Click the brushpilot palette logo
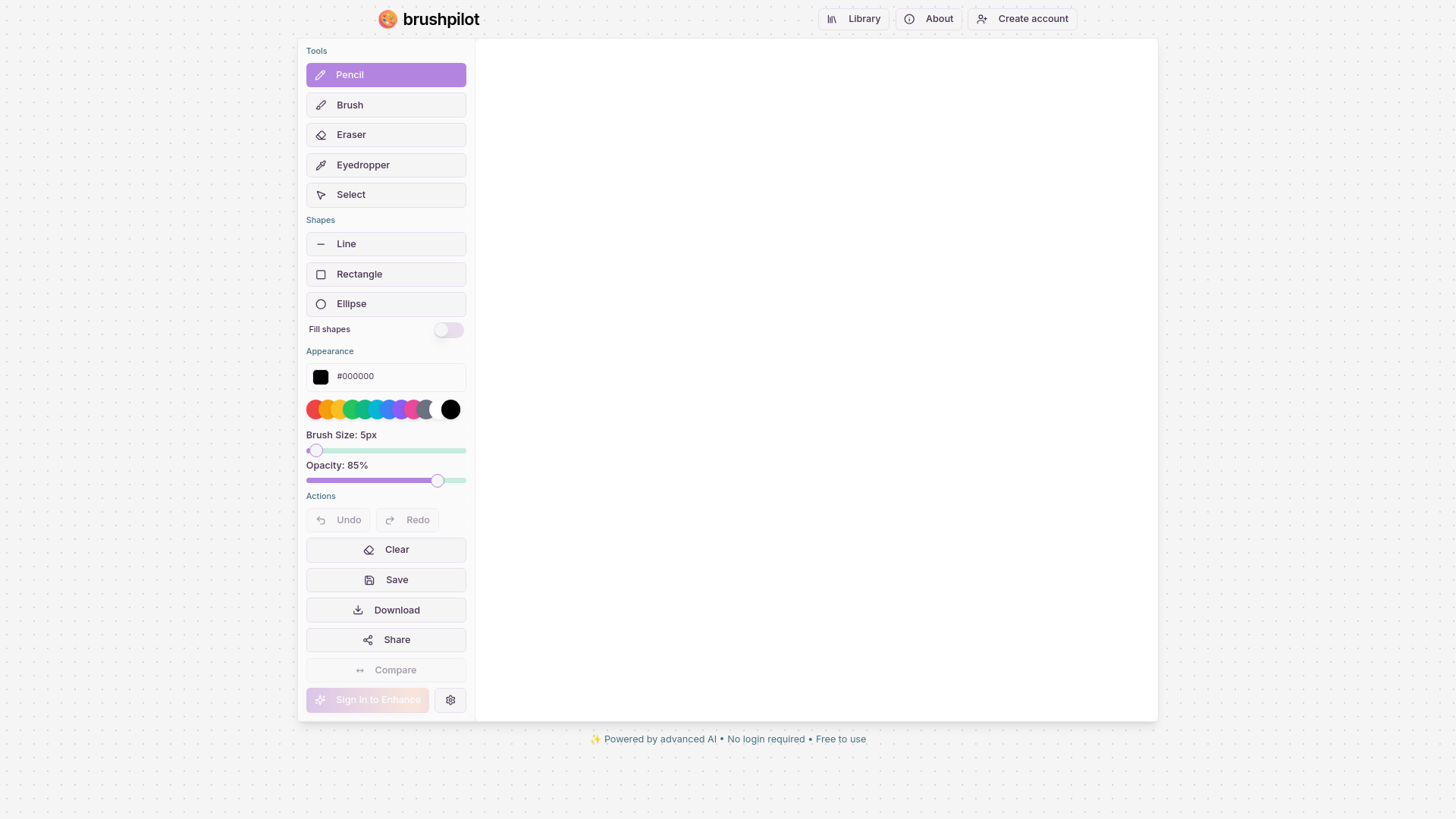 388,19
